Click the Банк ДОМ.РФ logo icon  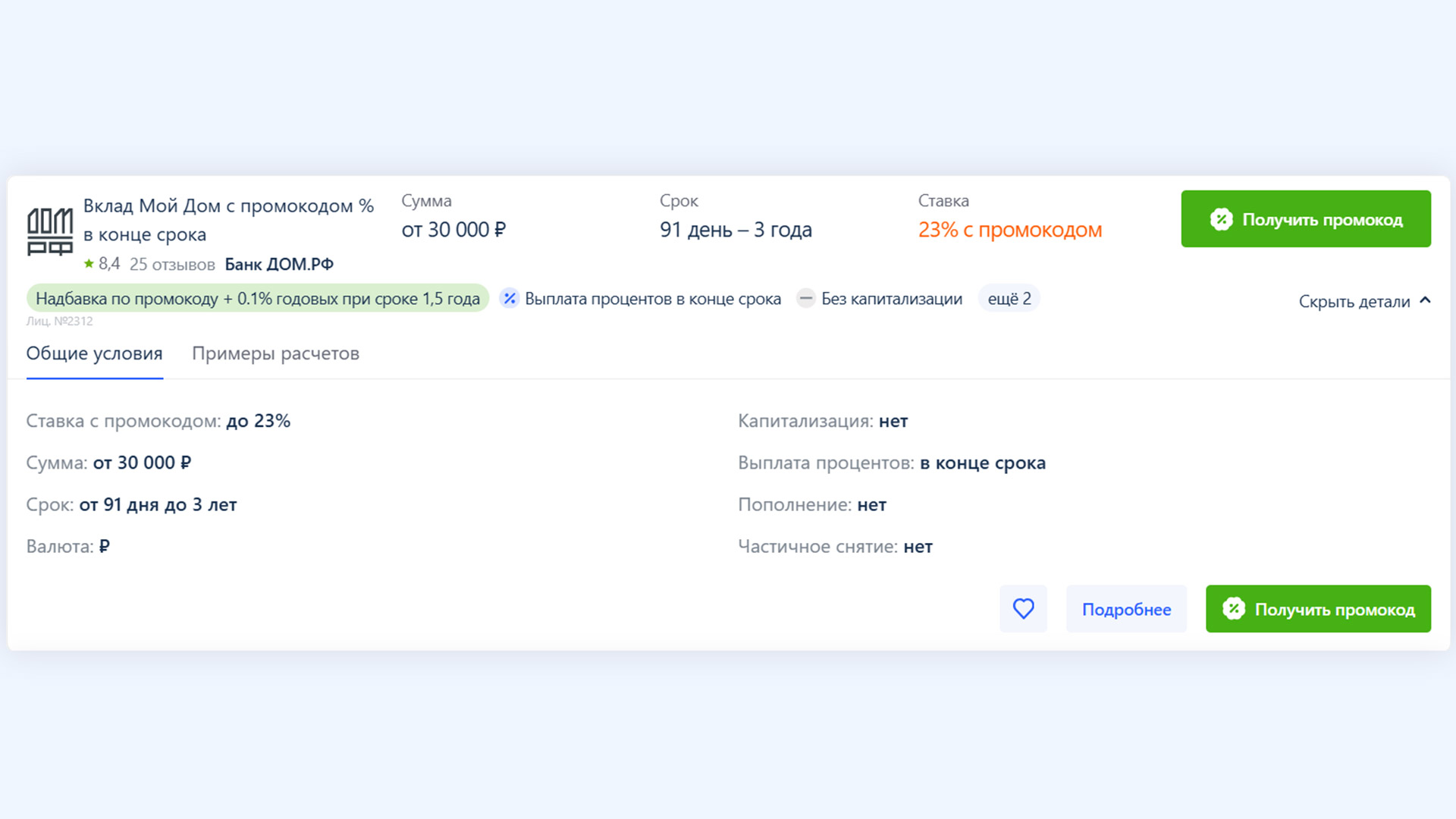[x=50, y=232]
